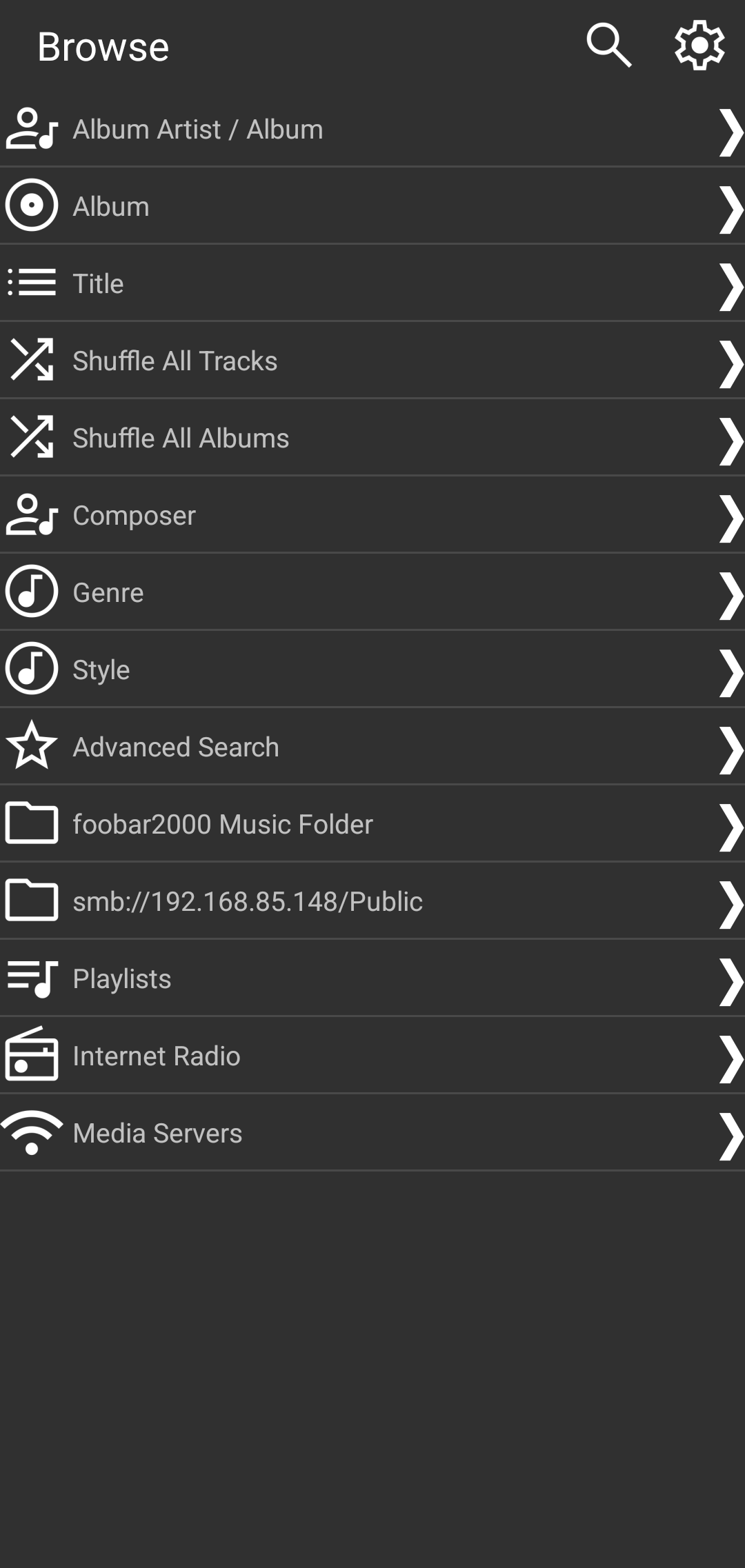Tap the Wi-Fi icon for Media Servers
The height and width of the screenshot is (1568, 745).
(32, 1132)
